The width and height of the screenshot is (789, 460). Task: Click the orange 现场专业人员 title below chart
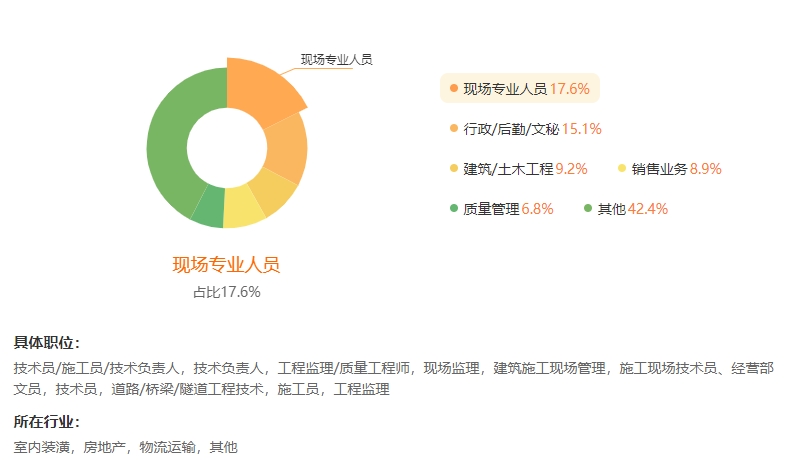[226, 265]
